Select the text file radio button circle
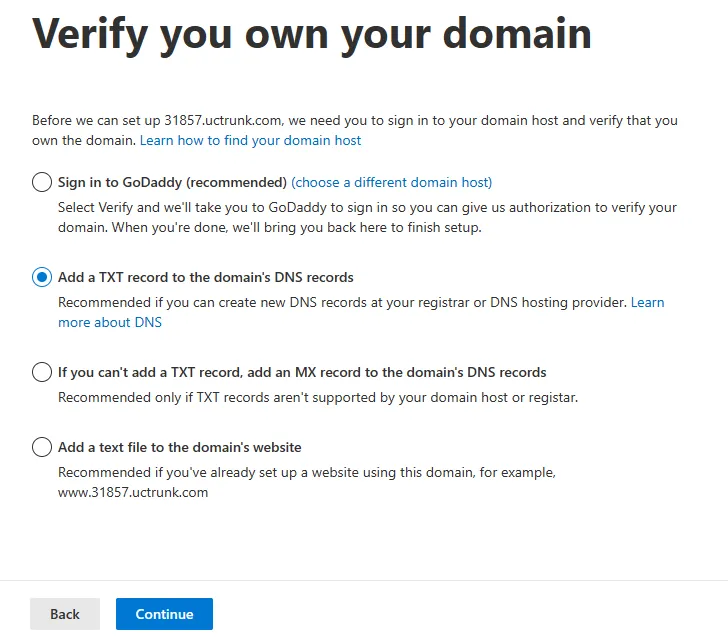This screenshot has height=637, width=728. point(42,447)
